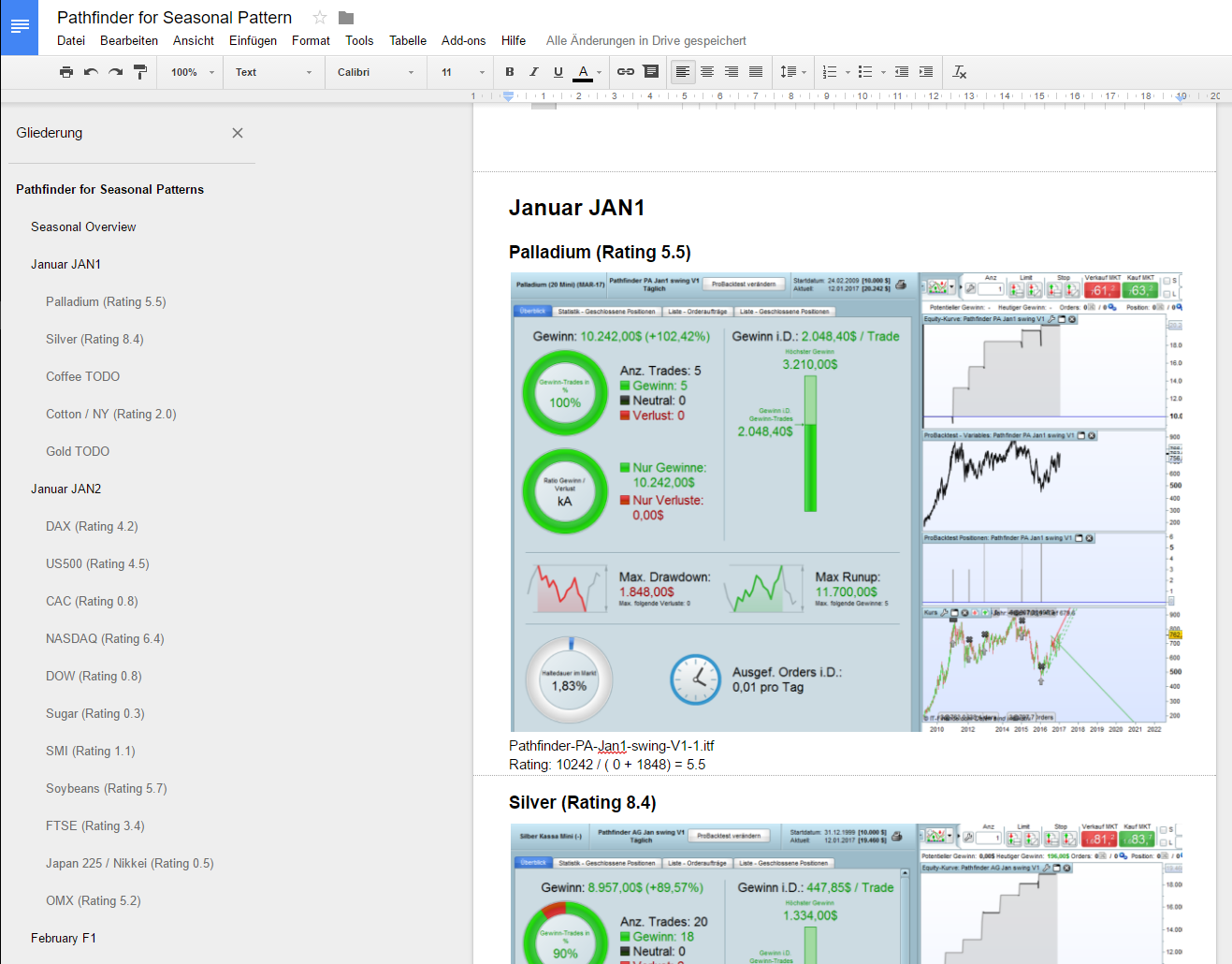Open the Einfügen menu
The image size is (1232, 964).
click(254, 40)
